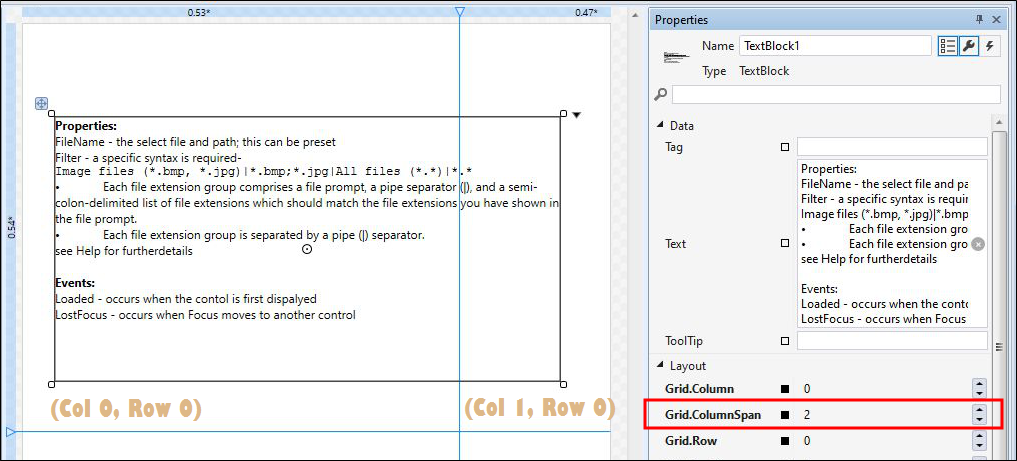Show event handlers with the lightning icon
The height and width of the screenshot is (461, 1017).
click(989, 45)
